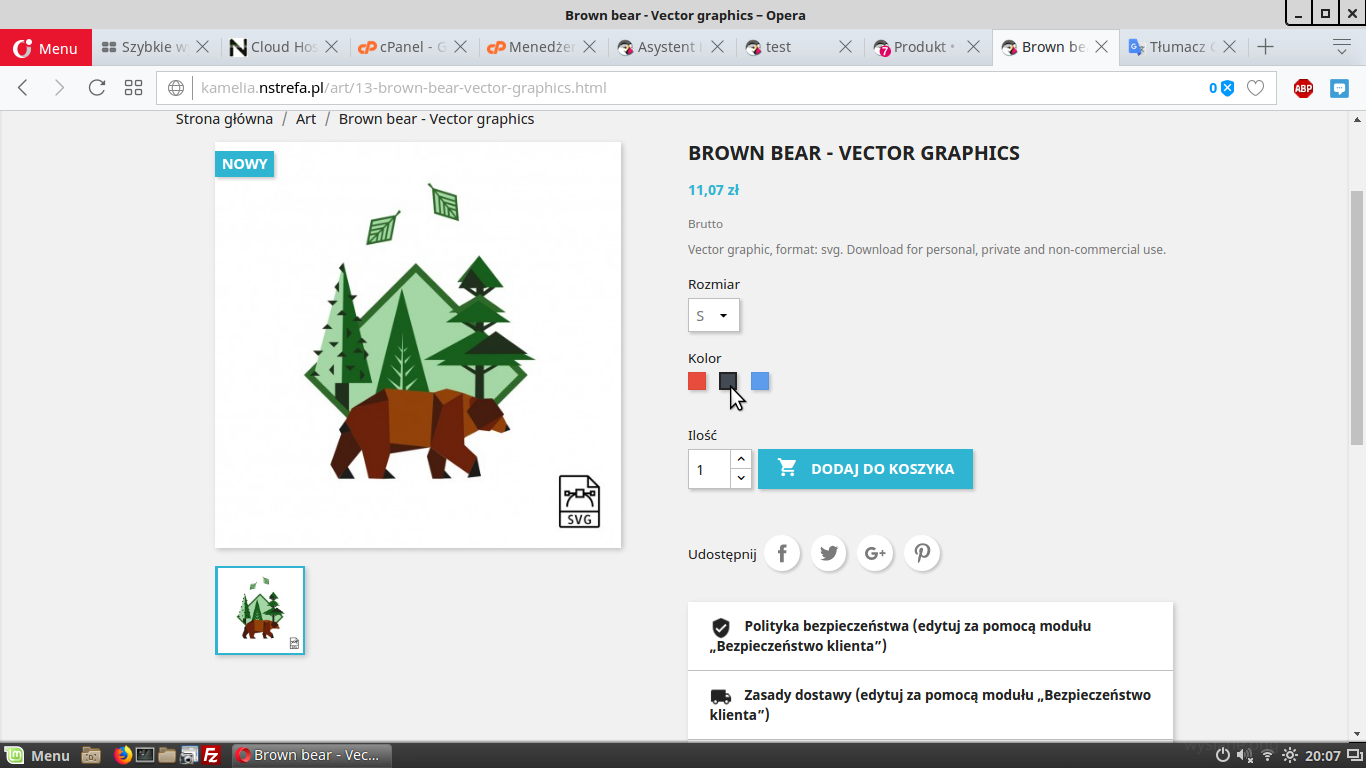Choose the dark gray color swatch
Viewport: 1366px width, 768px height.
728,381
